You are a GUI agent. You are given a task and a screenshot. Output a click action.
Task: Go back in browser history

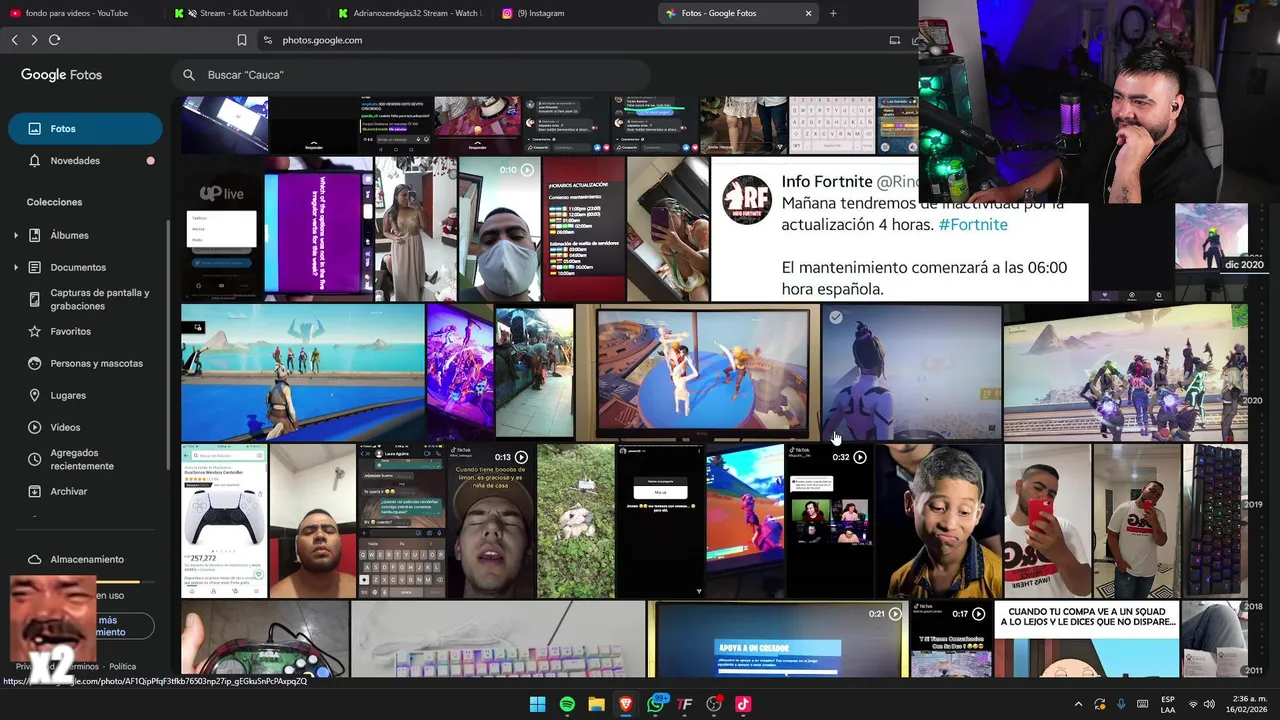14,40
